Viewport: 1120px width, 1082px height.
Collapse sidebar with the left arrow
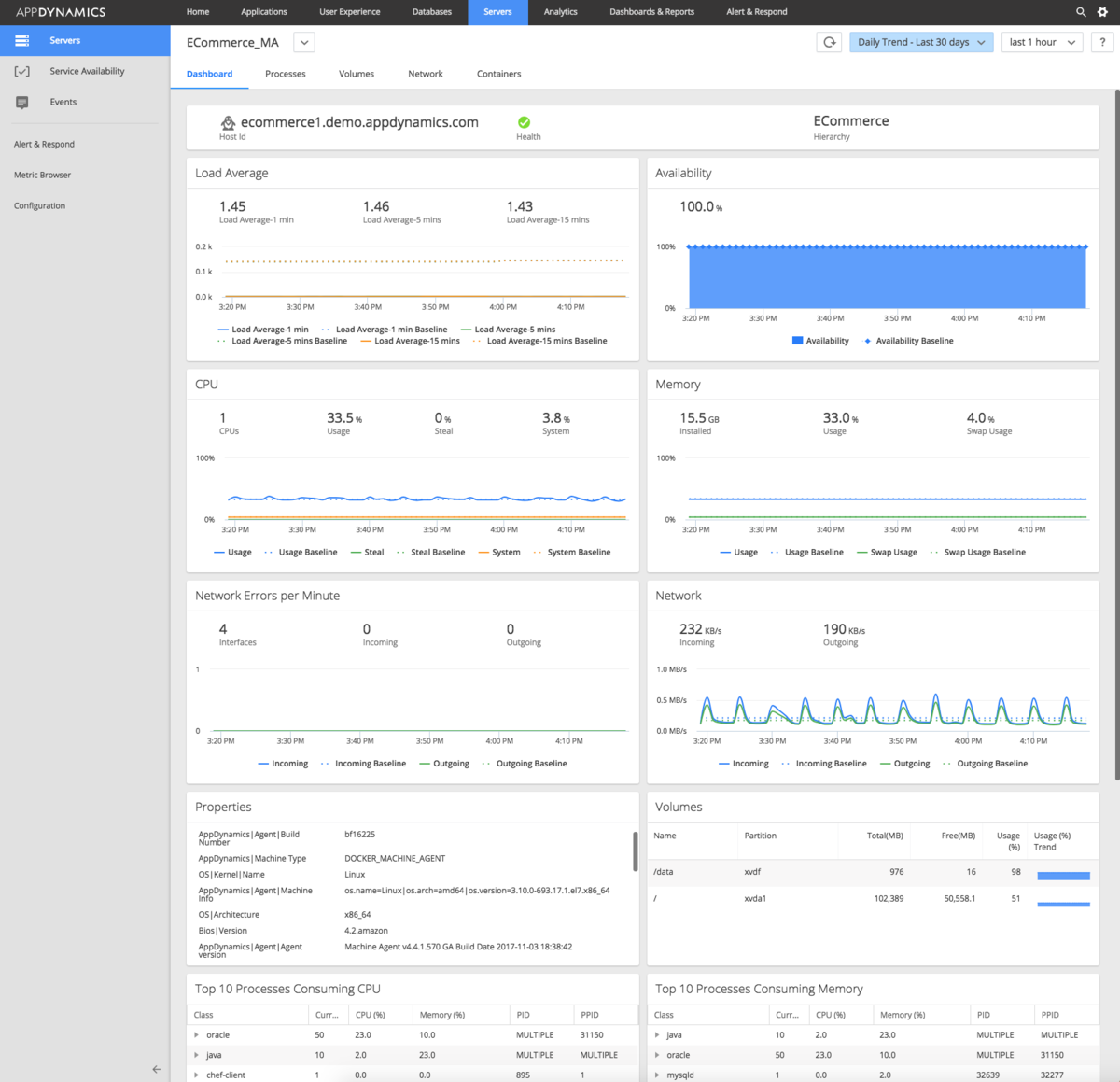(156, 1069)
